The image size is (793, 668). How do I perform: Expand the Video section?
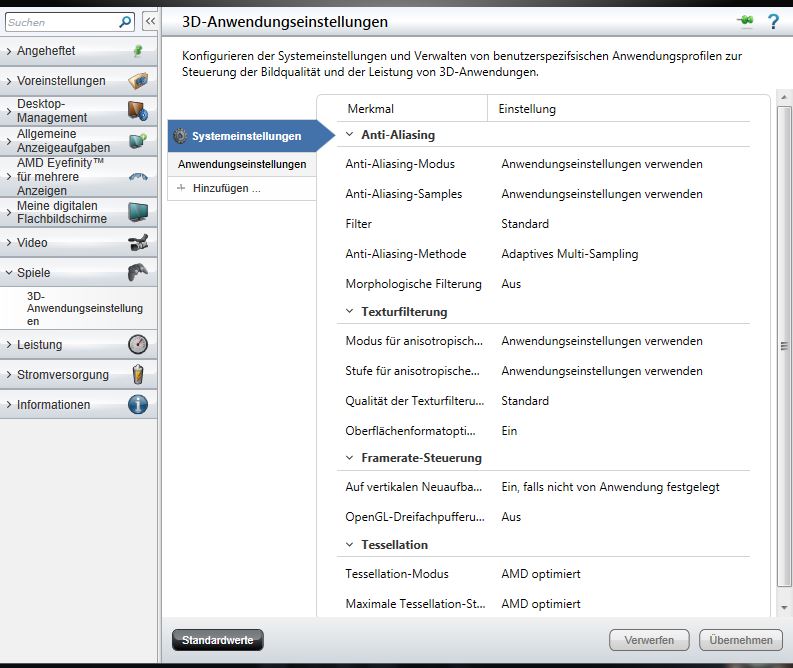point(9,243)
